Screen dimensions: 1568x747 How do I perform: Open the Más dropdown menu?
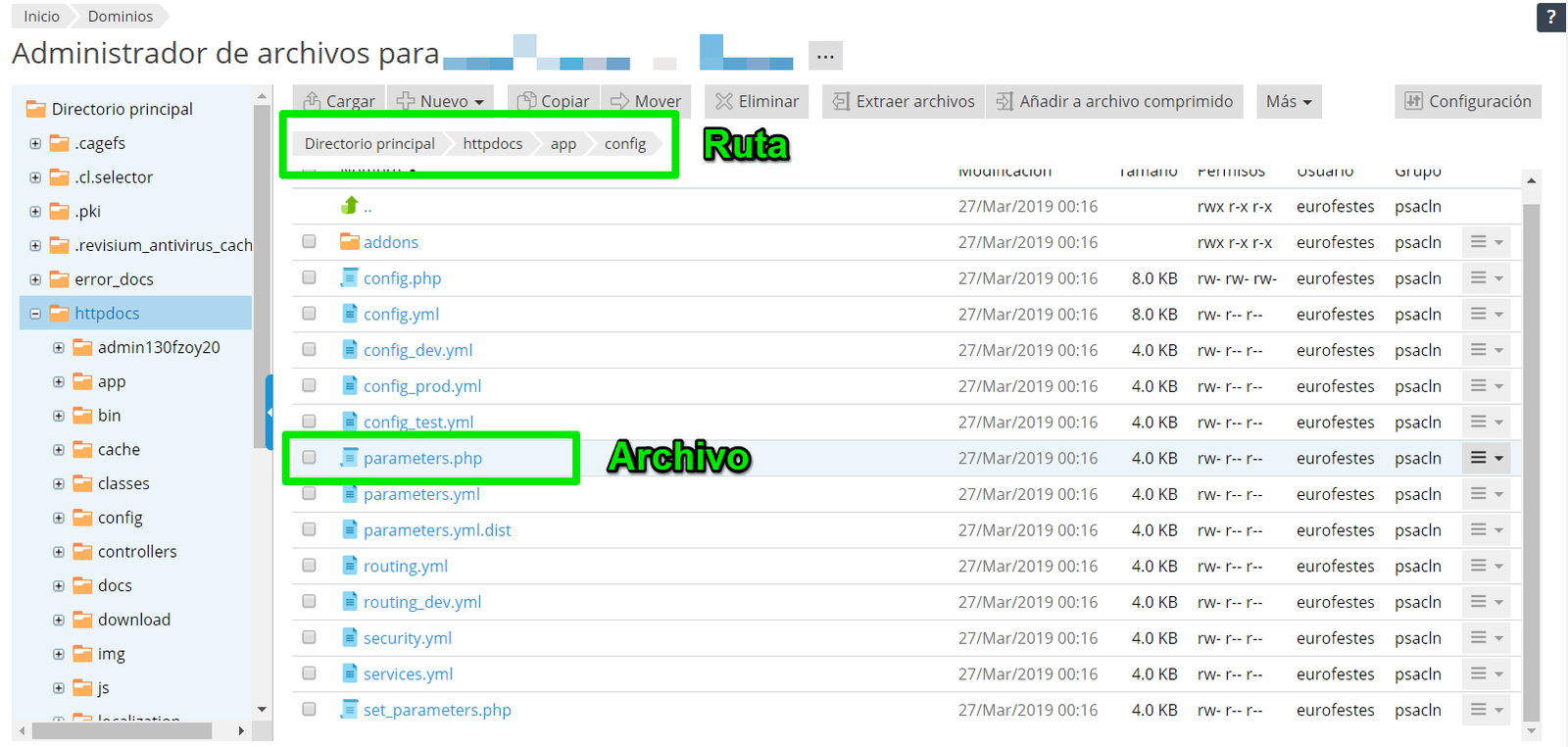click(x=1289, y=101)
